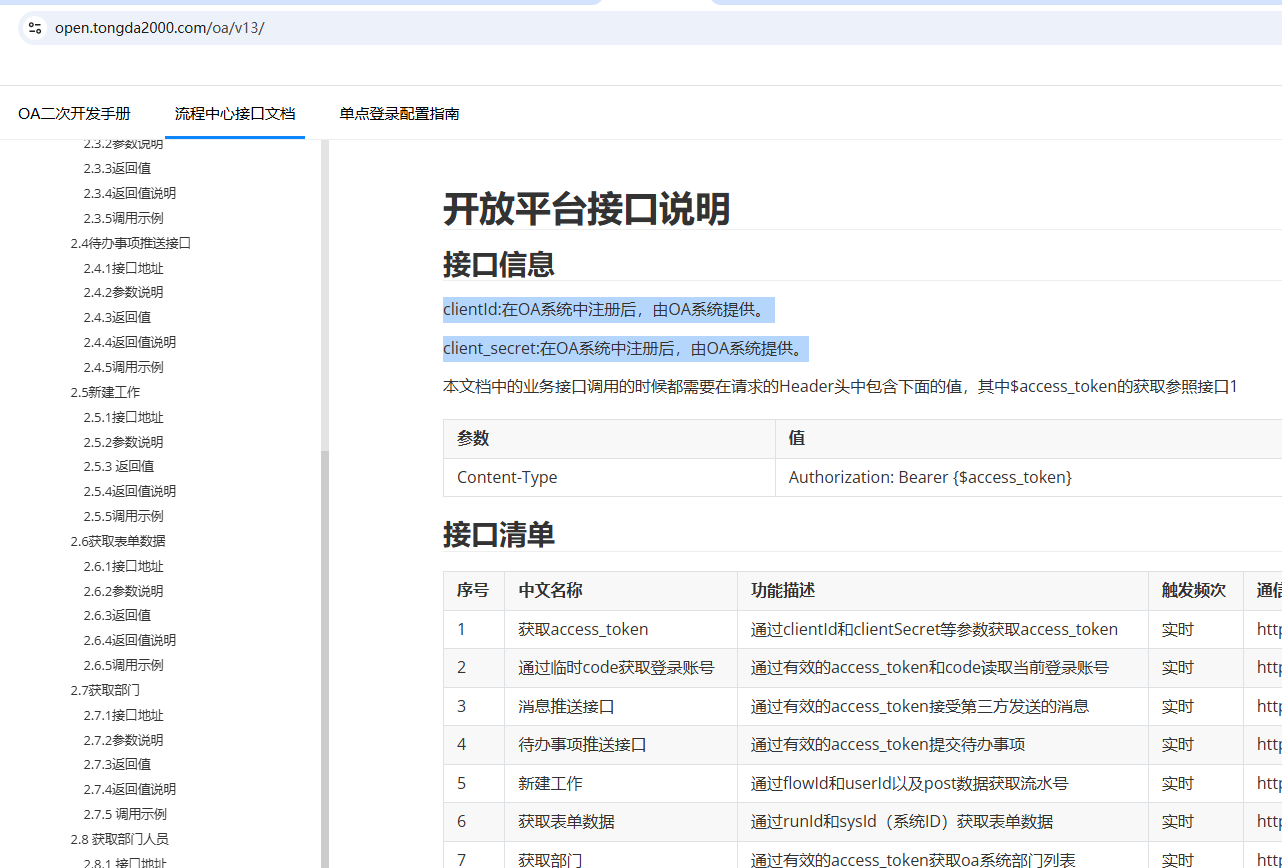Open 2.3.5调用示例 sidebar entry
Viewport: 1282px width, 868px height.
click(x=123, y=218)
